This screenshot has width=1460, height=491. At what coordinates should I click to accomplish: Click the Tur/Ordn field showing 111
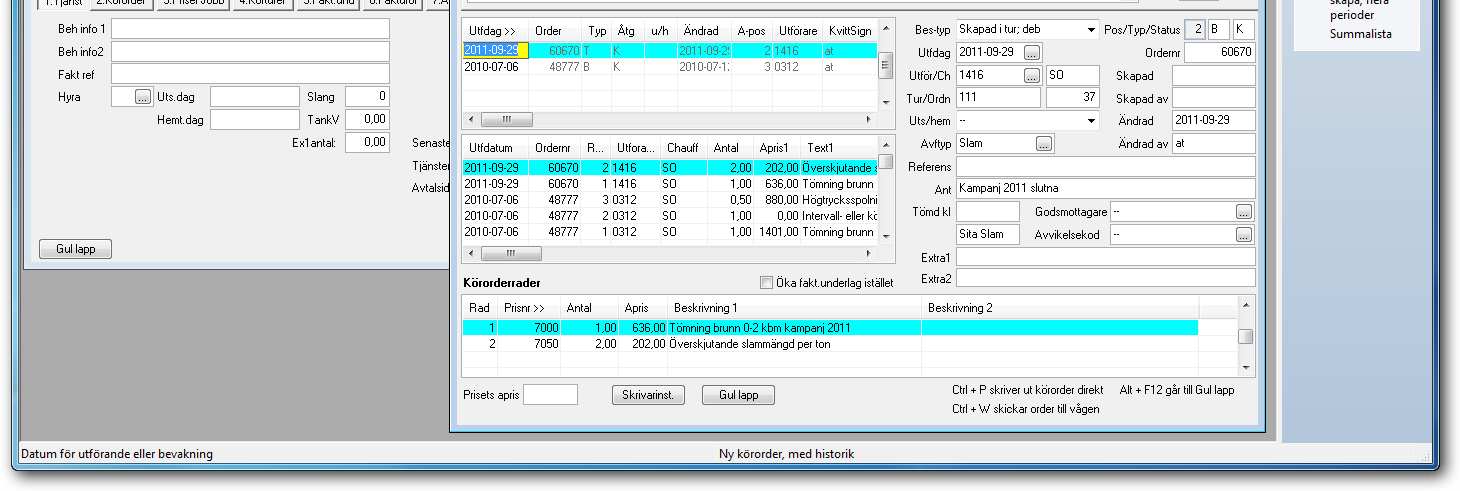click(998, 98)
